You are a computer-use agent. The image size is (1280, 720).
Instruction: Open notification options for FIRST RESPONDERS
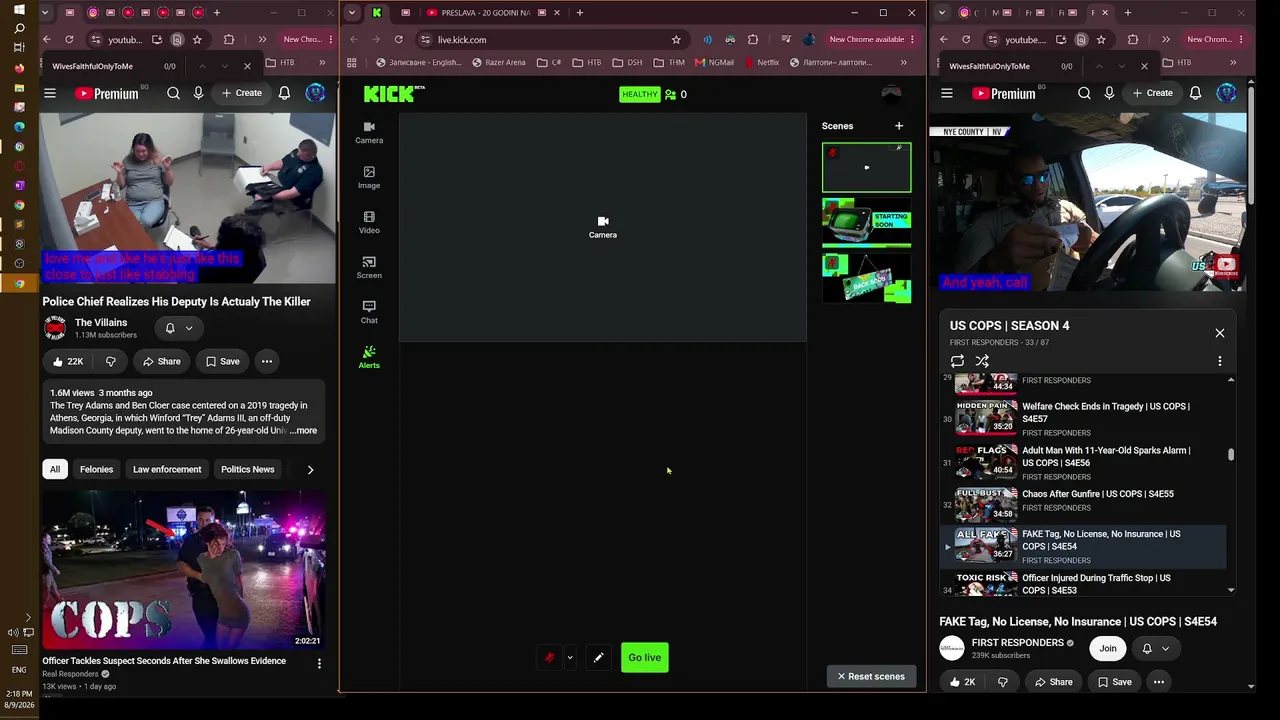click(1155, 648)
